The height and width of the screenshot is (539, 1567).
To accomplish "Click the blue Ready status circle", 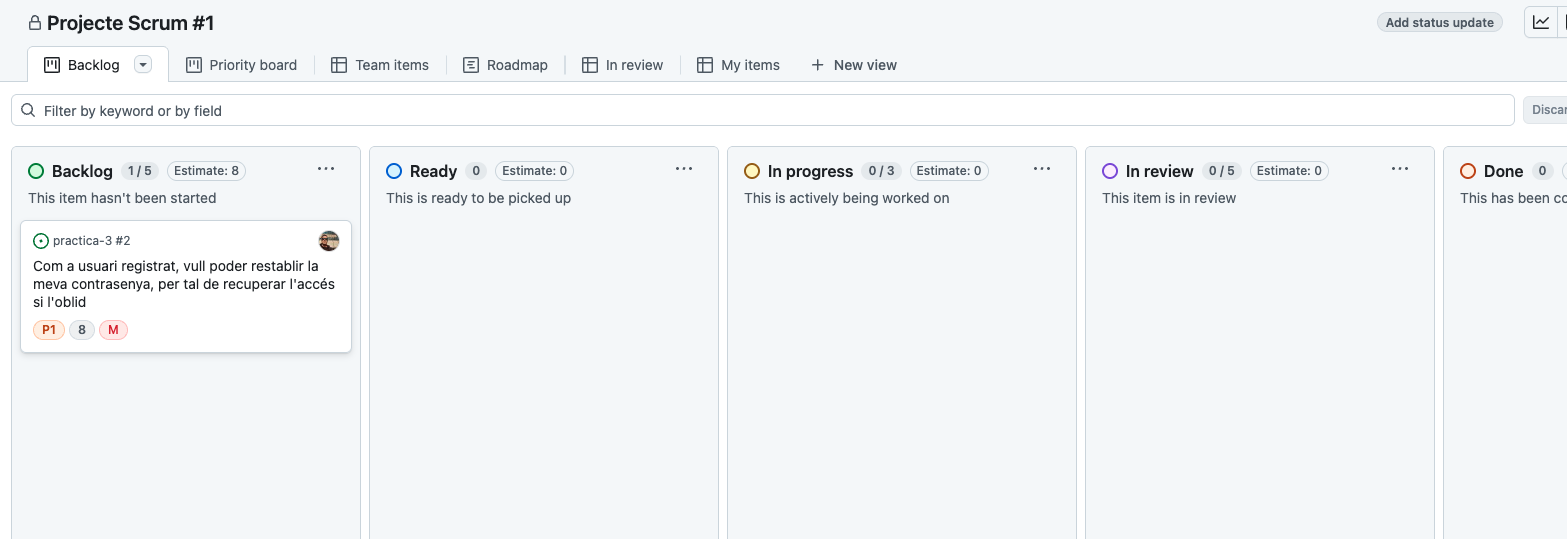I will (x=394, y=171).
